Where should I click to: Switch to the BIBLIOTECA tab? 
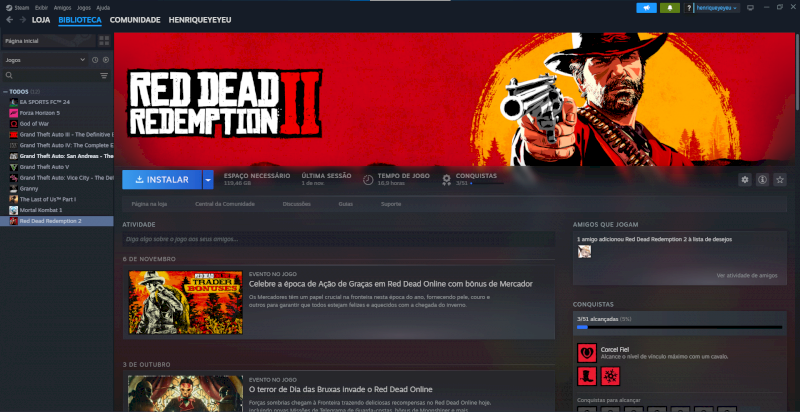pos(80,20)
